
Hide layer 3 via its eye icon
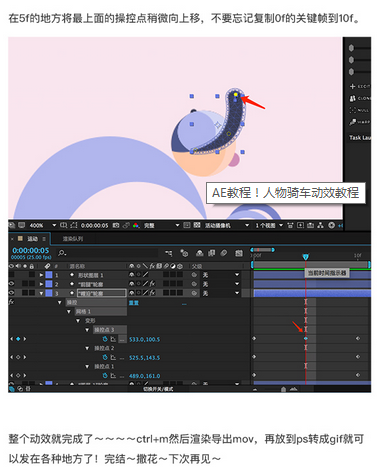click(12, 293)
